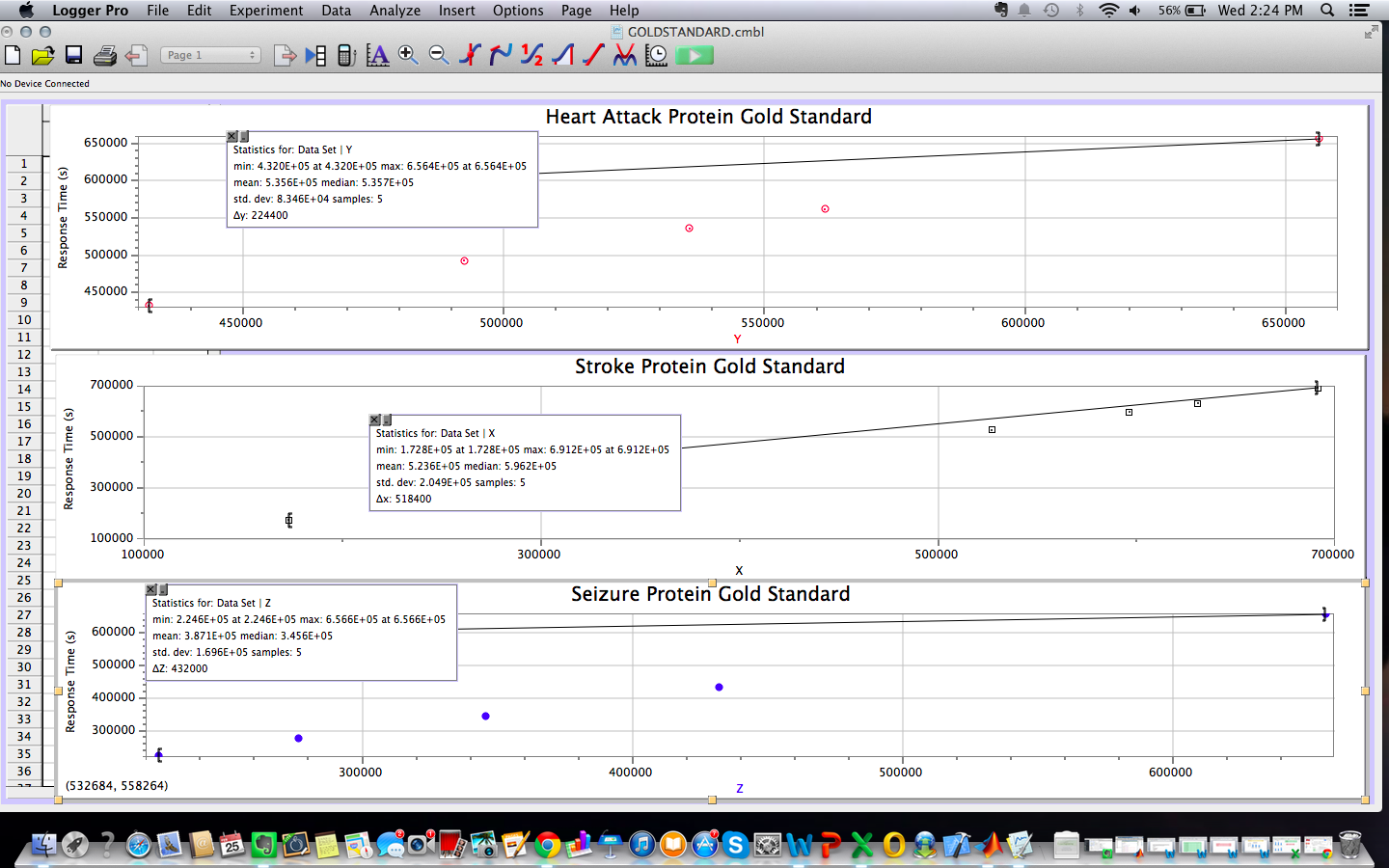
Task: Toggle the Tangent tool
Action: tap(501, 56)
